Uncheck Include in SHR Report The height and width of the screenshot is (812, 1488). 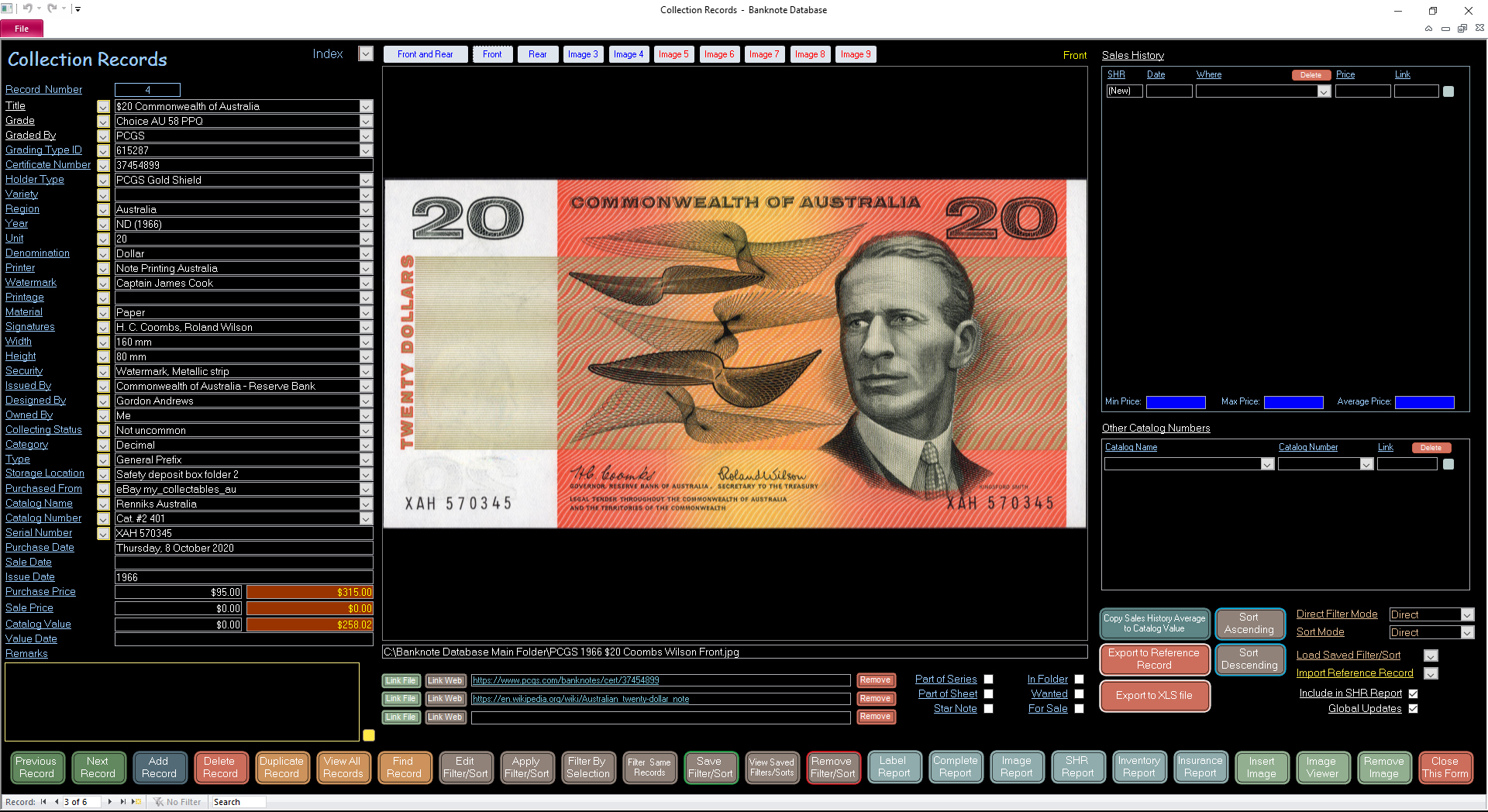1413,694
